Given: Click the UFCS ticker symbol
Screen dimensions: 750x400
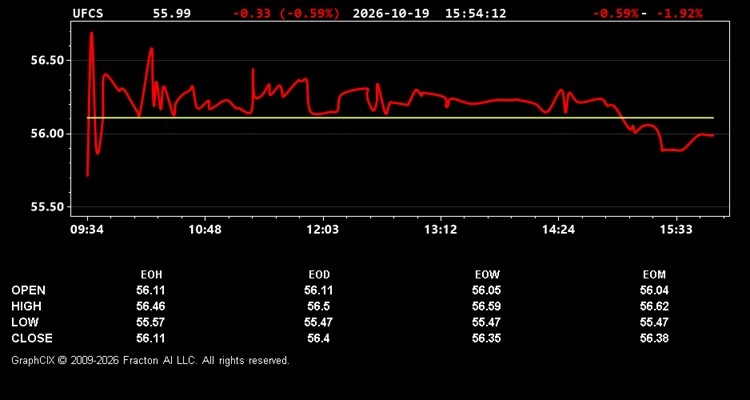Looking at the screenshot, I should (x=88, y=13).
